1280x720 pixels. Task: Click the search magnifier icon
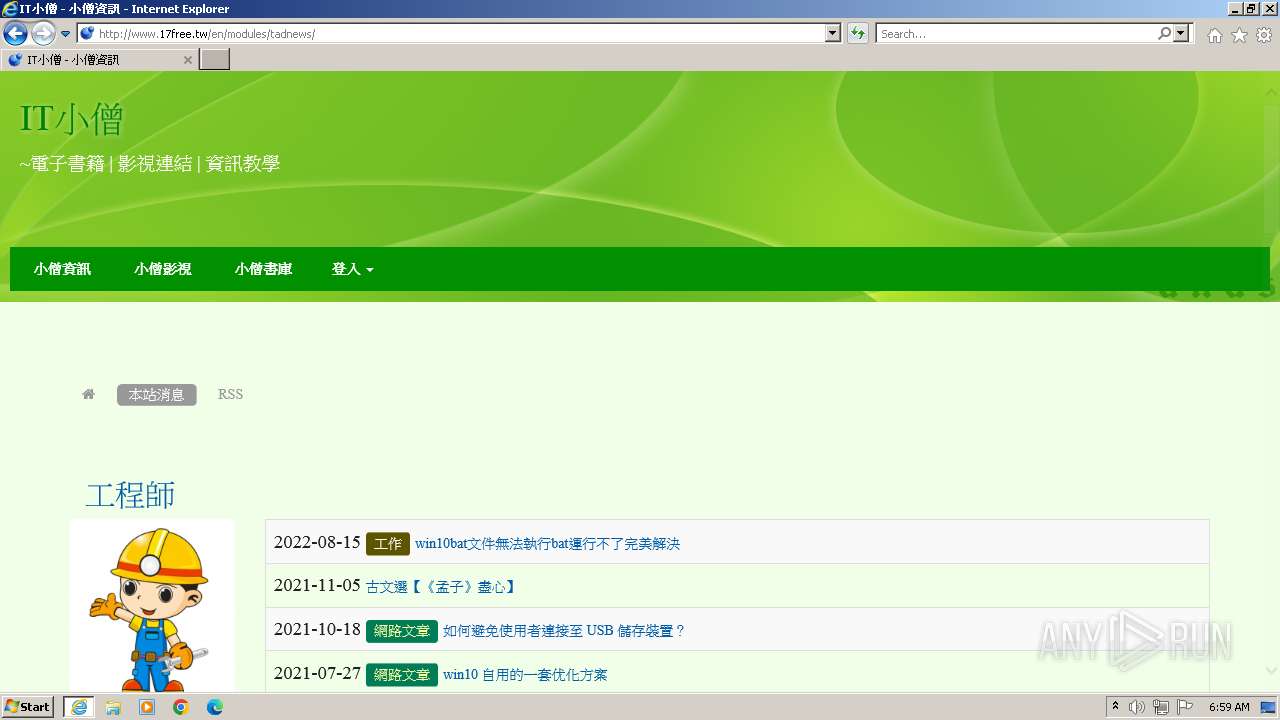tap(1164, 33)
